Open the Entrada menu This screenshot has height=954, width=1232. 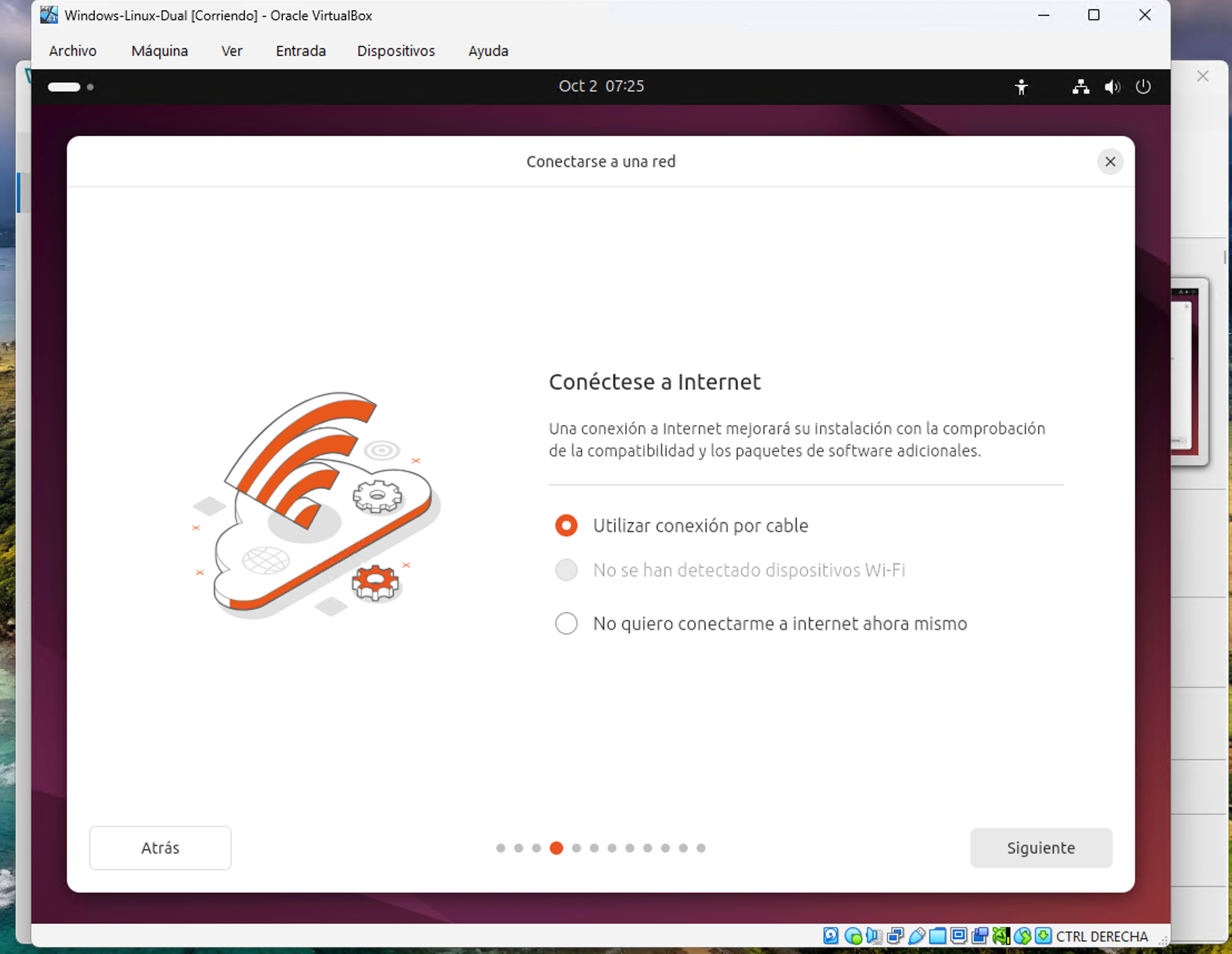(300, 51)
